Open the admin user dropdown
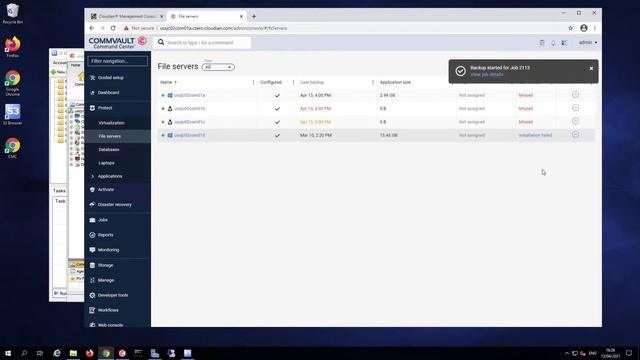 click(x=588, y=42)
